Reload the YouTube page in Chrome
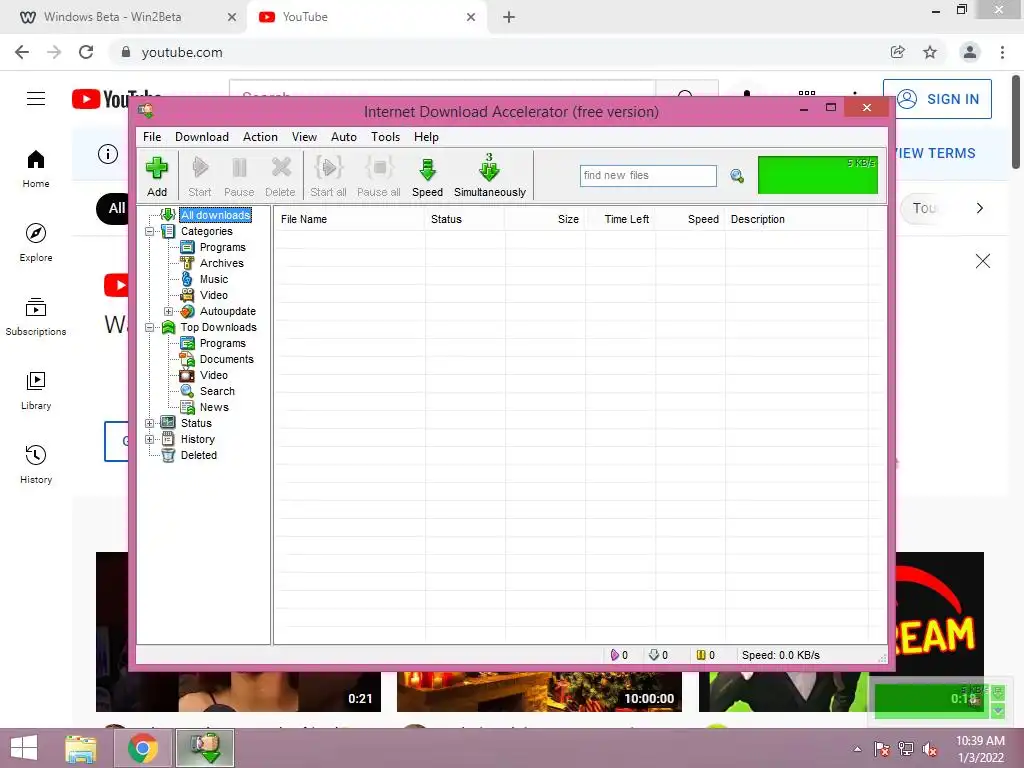This screenshot has height=768, width=1024. pyautogui.click(x=86, y=52)
